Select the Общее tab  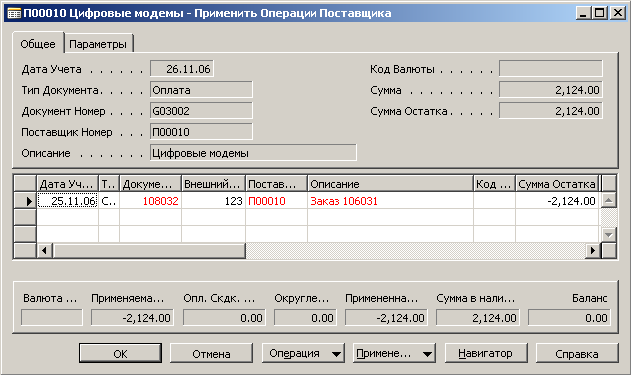38,43
